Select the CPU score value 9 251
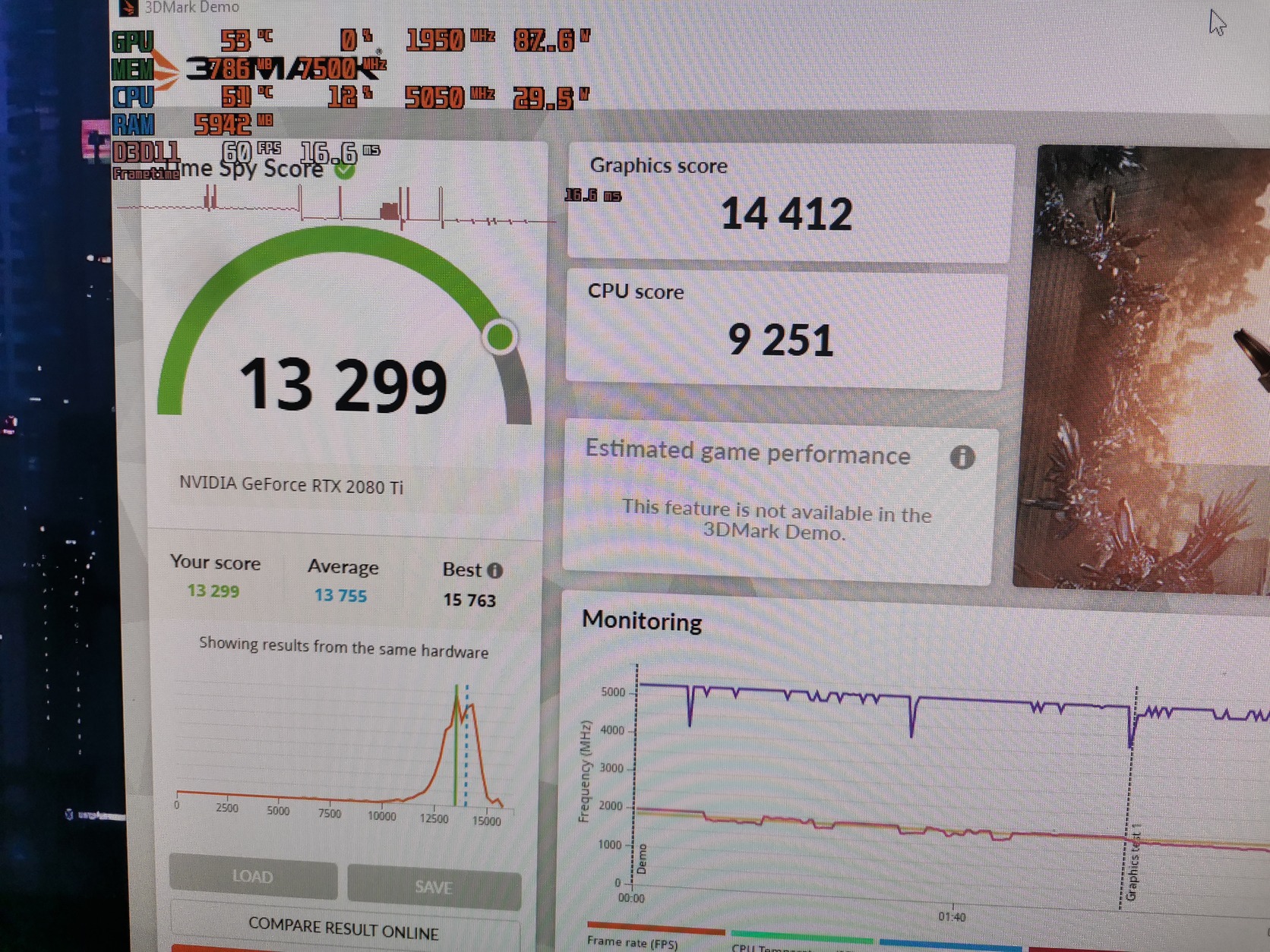Screen dimensions: 1270x952 [x=781, y=339]
